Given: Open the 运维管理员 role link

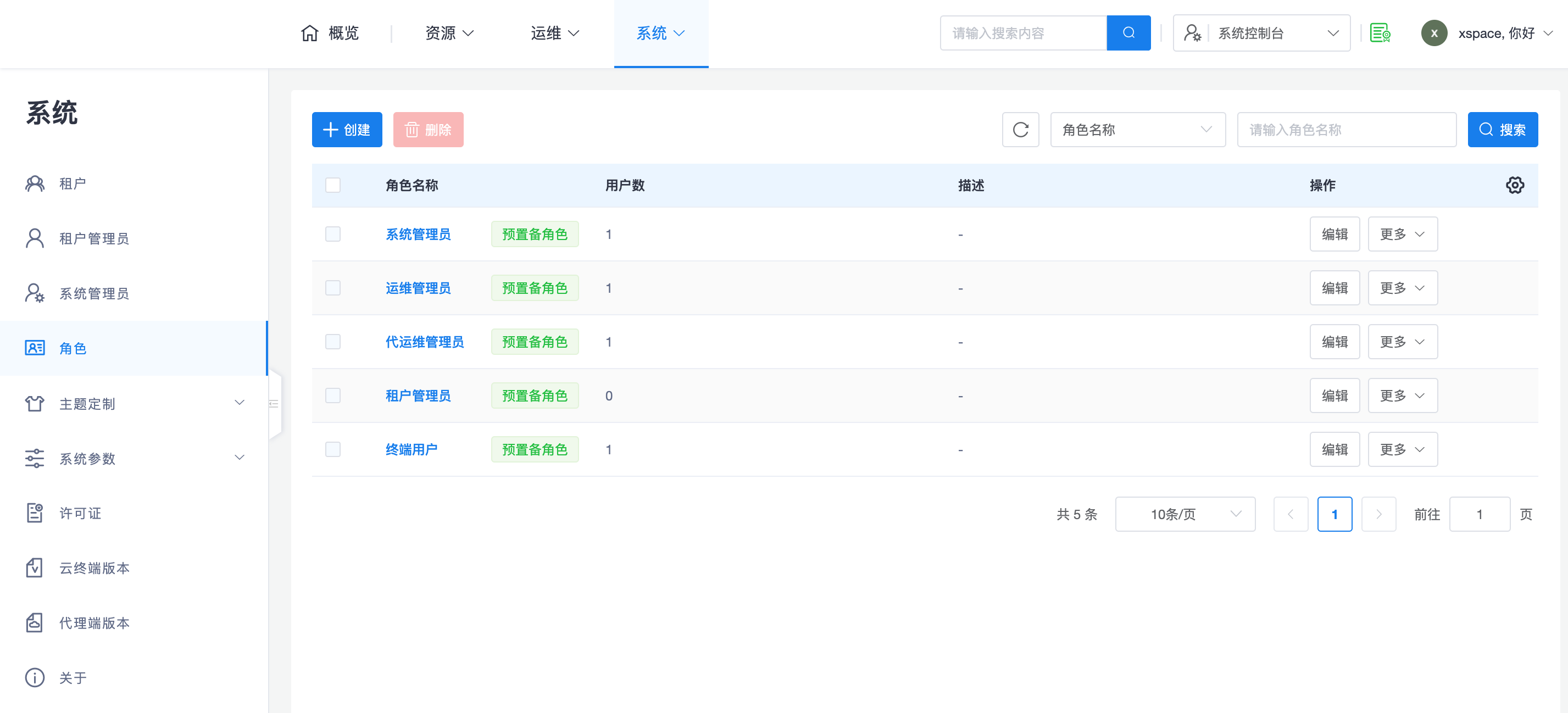Looking at the screenshot, I should (x=418, y=288).
